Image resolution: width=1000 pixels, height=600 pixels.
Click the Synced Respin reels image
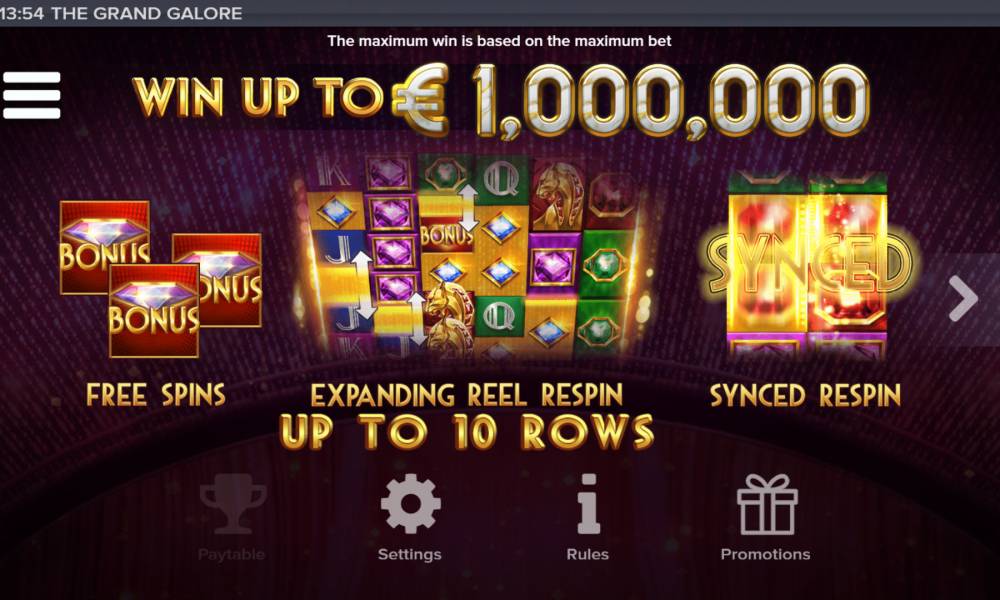807,266
